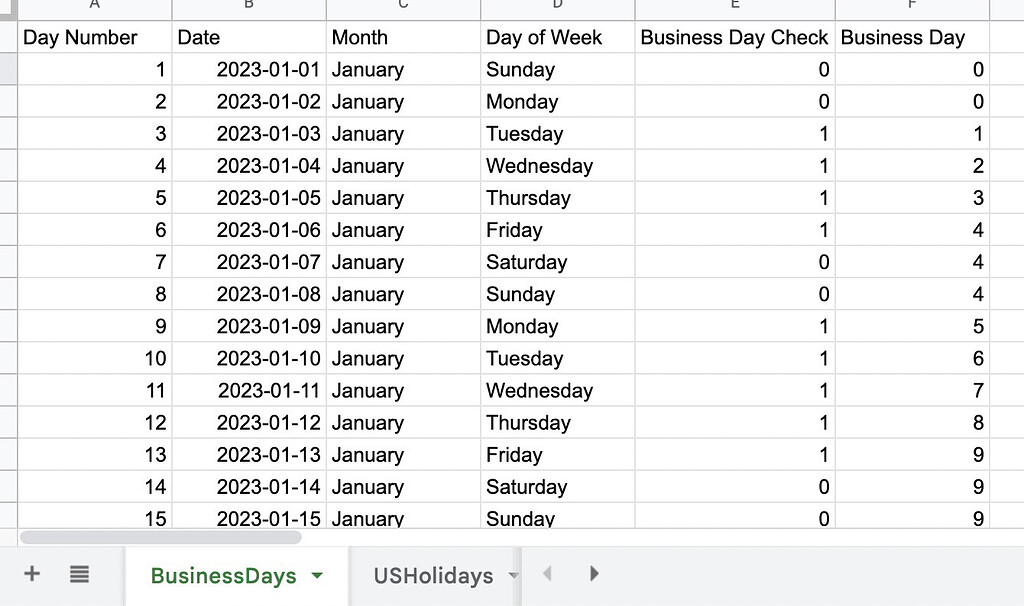The image size is (1024, 606).
Task: Switch to the USHolidays sheet tab
Action: pyautogui.click(x=433, y=576)
